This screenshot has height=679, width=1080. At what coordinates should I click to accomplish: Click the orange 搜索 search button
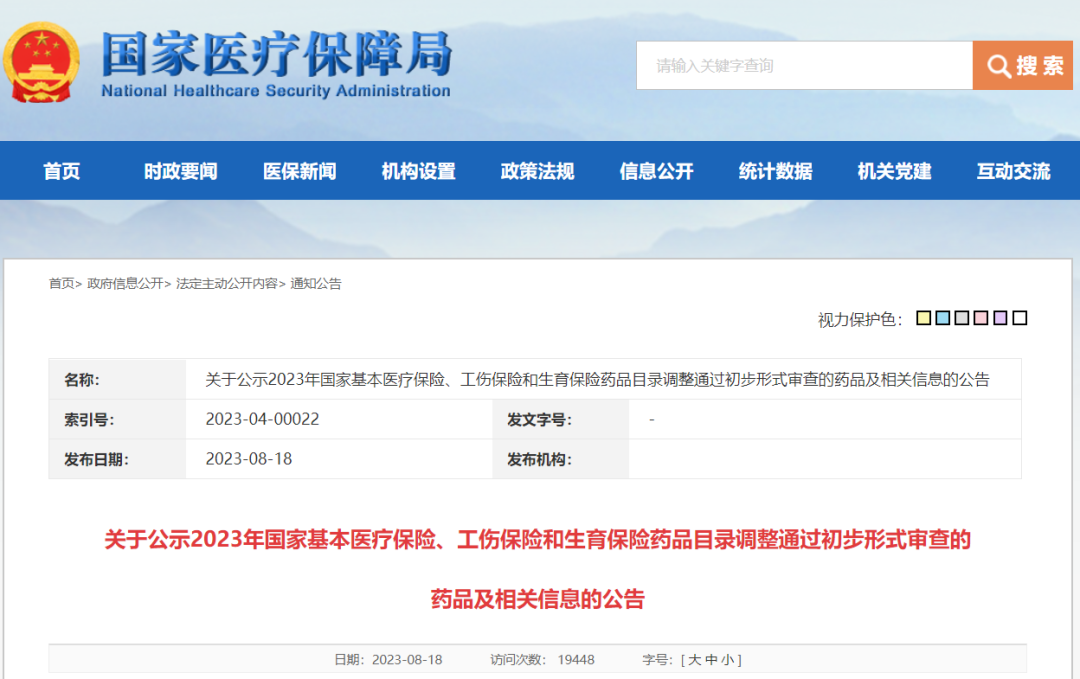click(x=1023, y=65)
